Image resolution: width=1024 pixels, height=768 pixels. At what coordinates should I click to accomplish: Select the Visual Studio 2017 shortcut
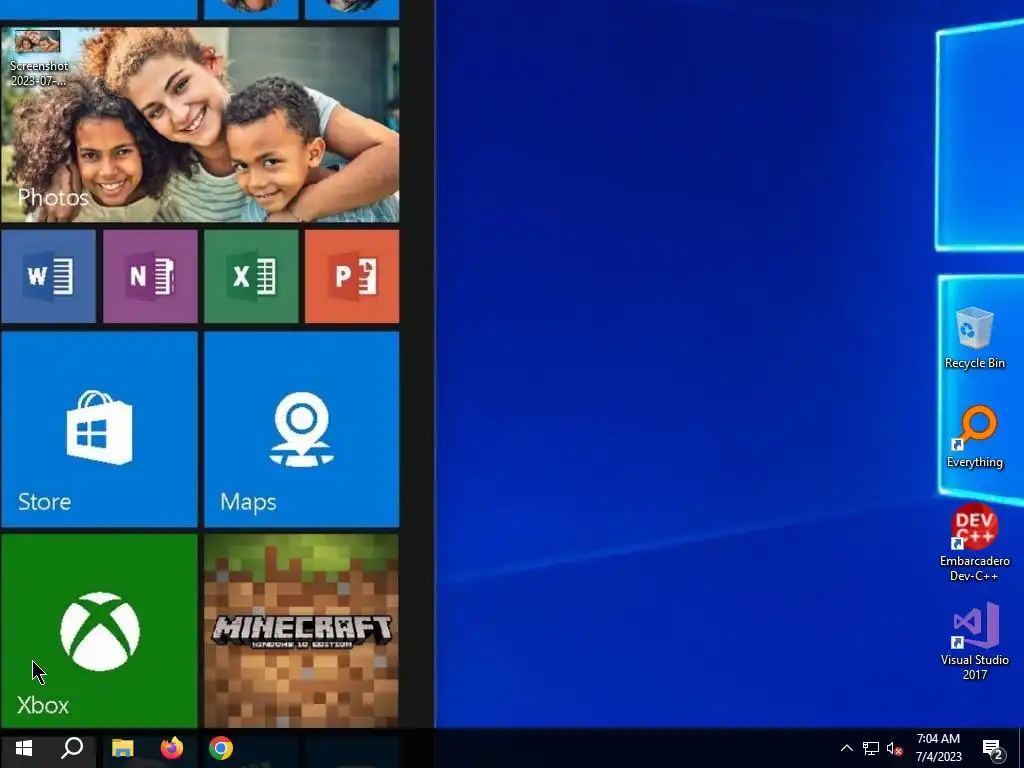pos(974,642)
